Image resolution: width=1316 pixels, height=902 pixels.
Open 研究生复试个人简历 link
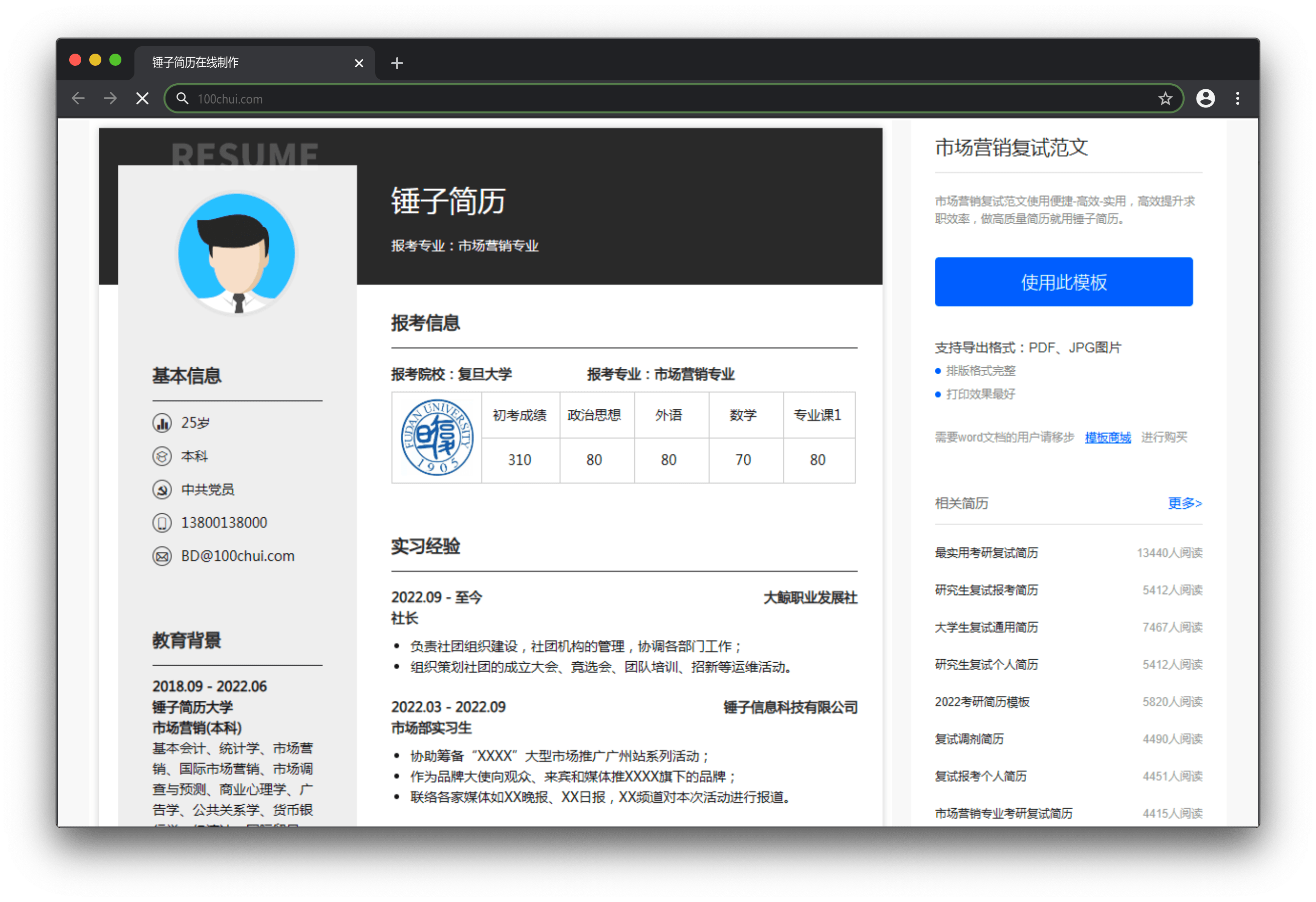pyautogui.click(x=986, y=665)
